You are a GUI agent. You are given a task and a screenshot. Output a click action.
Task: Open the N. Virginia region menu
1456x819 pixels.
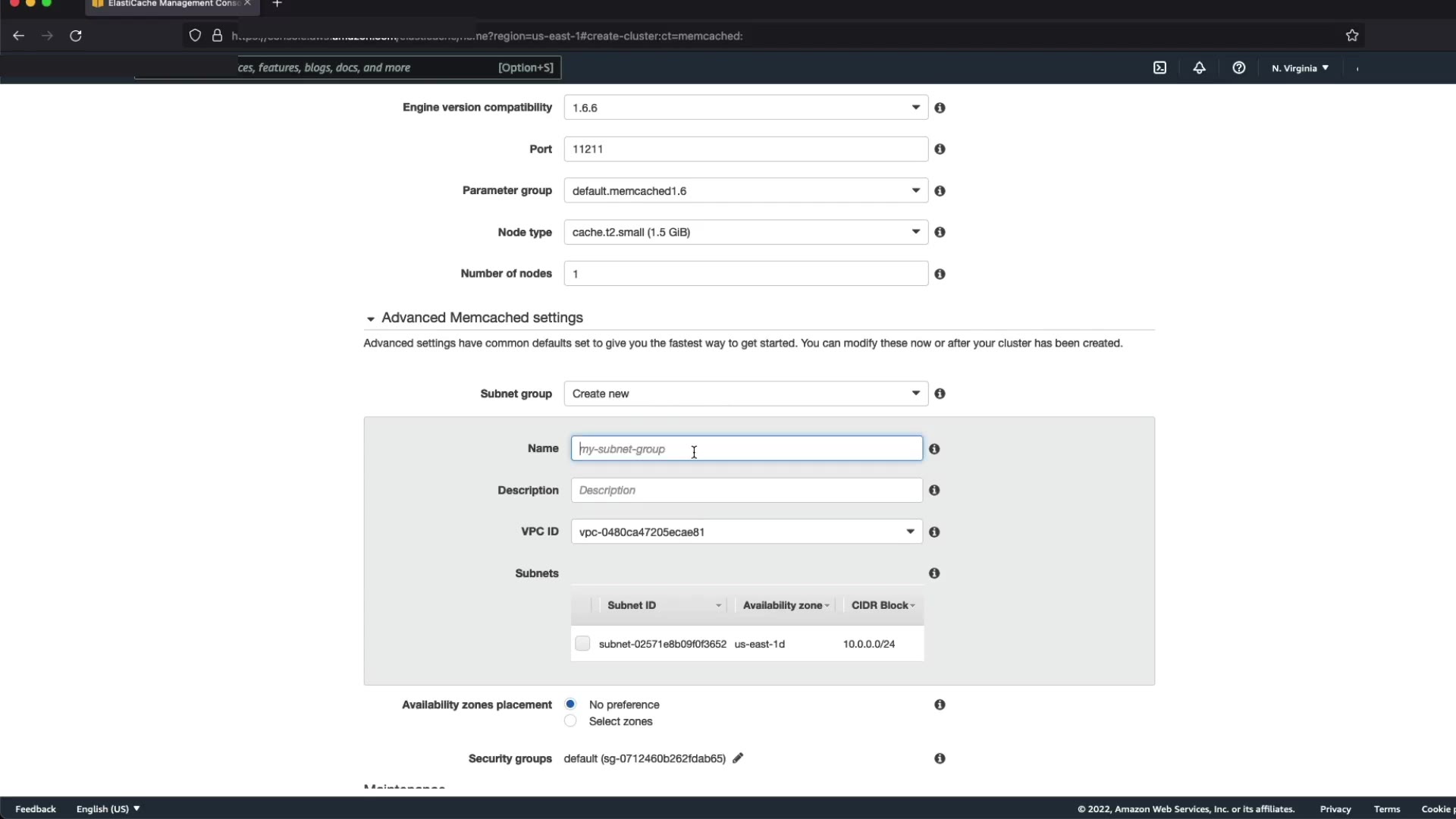pyautogui.click(x=1300, y=68)
